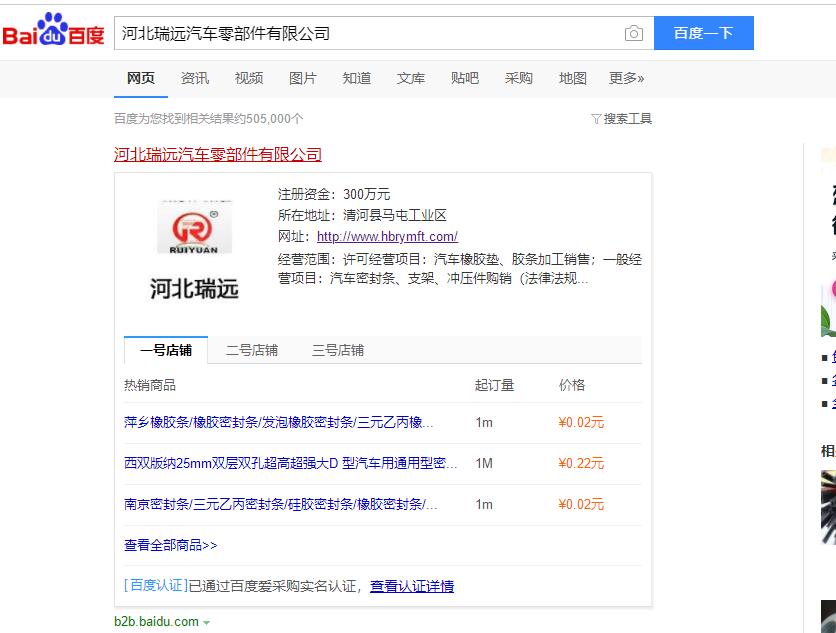The height and width of the screenshot is (633, 836).
Task: Click the 百度一下 search button
Action: point(704,33)
